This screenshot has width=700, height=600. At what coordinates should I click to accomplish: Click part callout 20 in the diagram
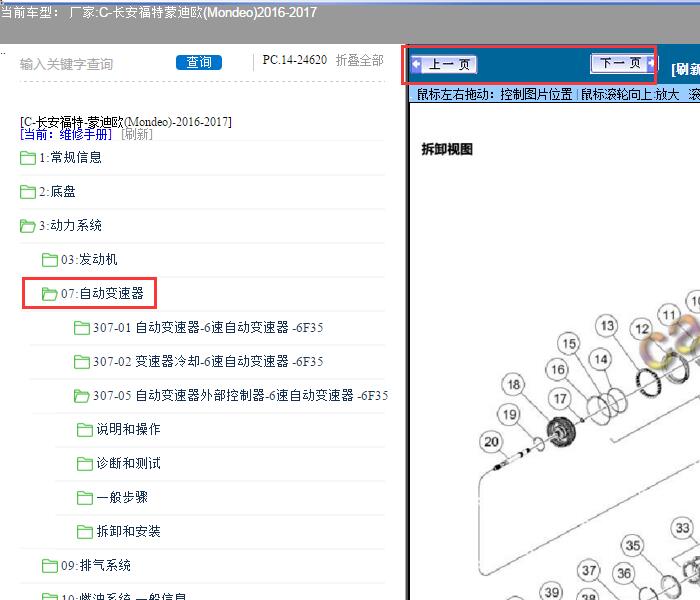tap(491, 442)
